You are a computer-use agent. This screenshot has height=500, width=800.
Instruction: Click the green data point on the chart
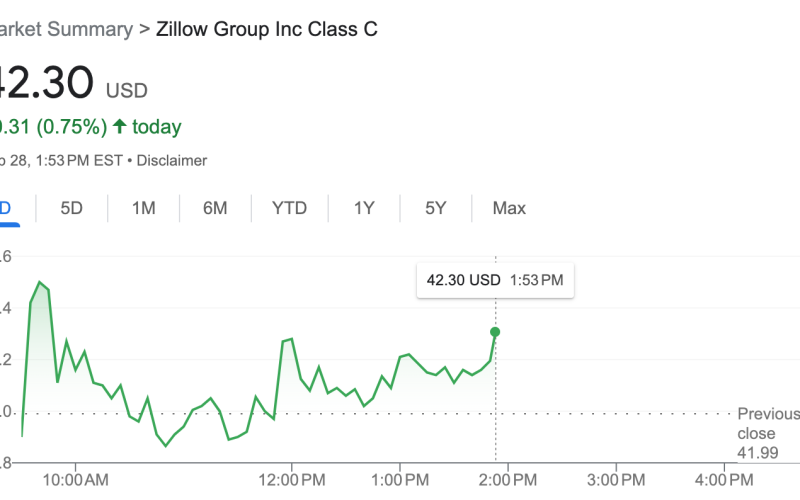click(x=495, y=332)
